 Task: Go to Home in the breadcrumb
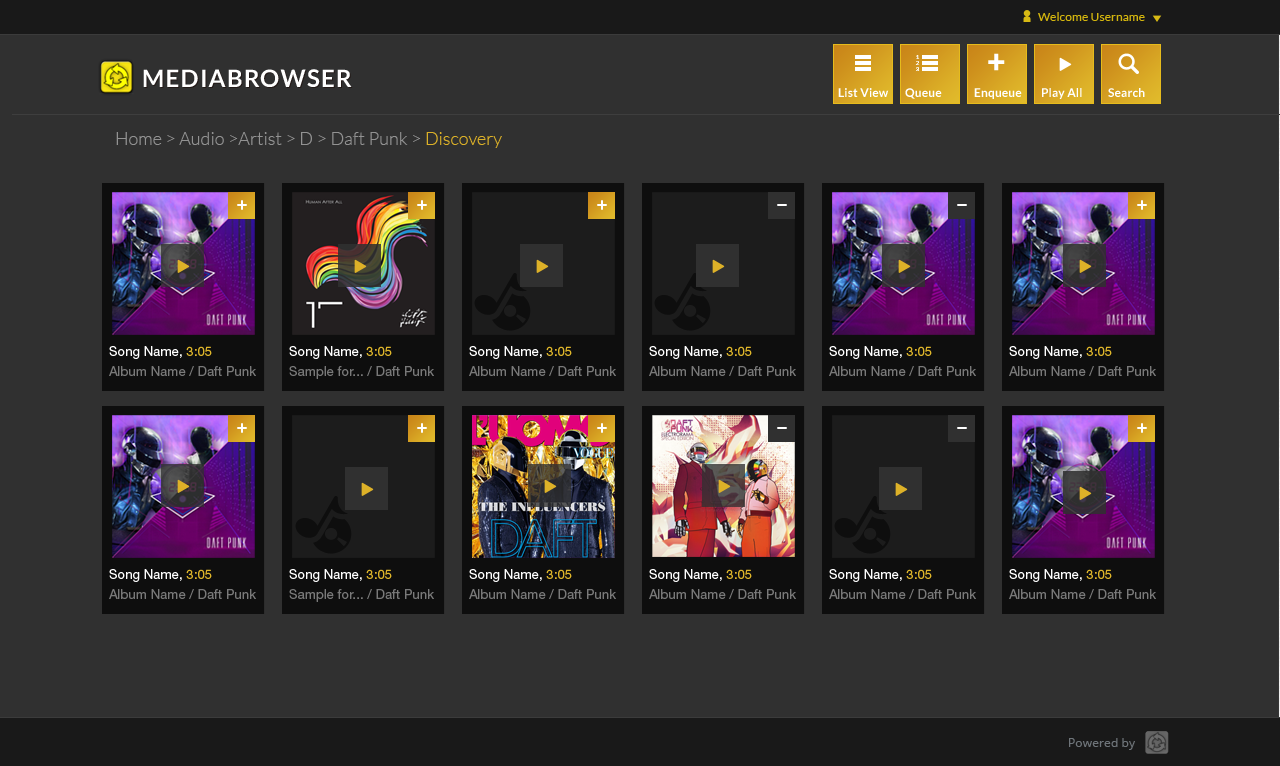[138, 139]
